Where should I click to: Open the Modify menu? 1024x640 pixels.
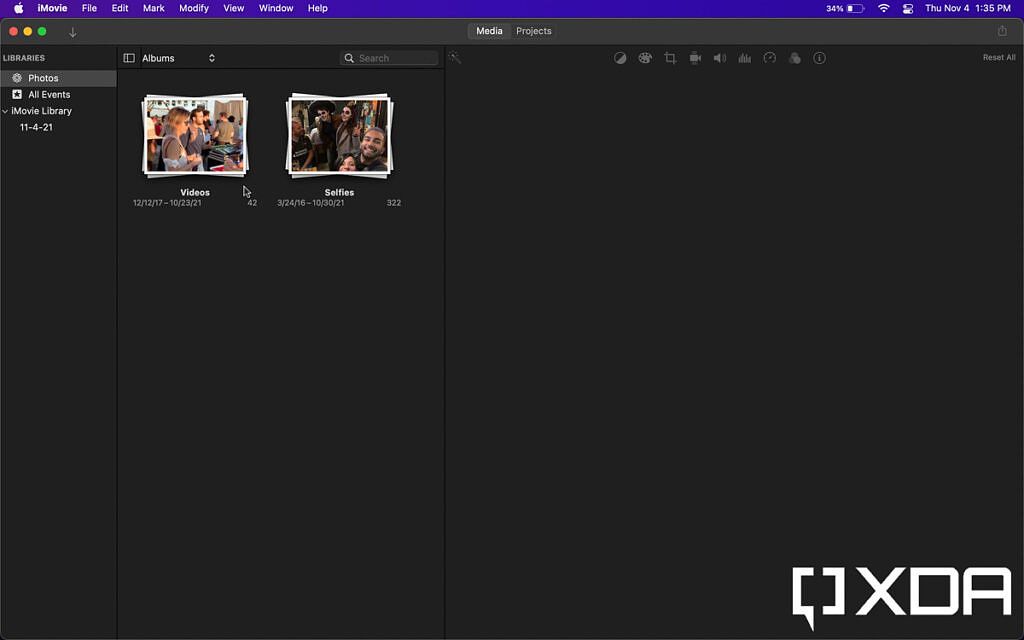(193, 8)
